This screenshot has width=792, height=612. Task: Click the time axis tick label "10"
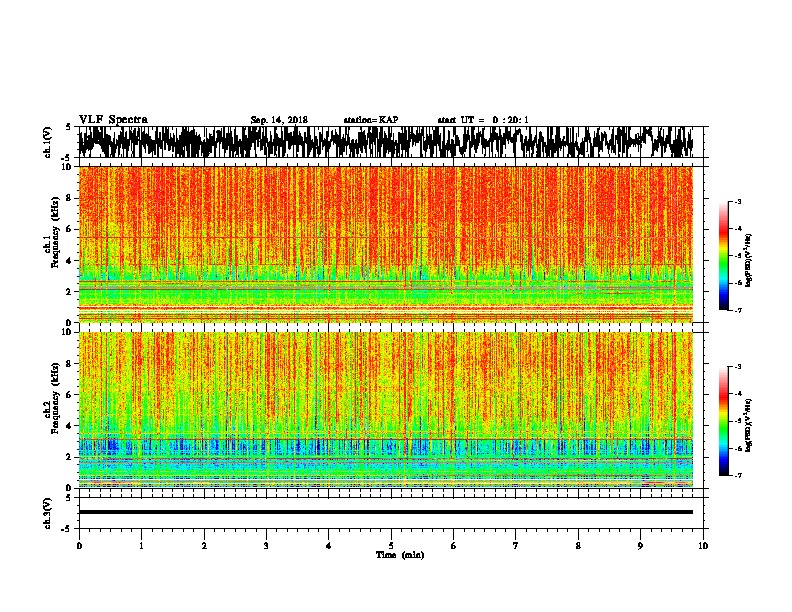click(x=703, y=546)
